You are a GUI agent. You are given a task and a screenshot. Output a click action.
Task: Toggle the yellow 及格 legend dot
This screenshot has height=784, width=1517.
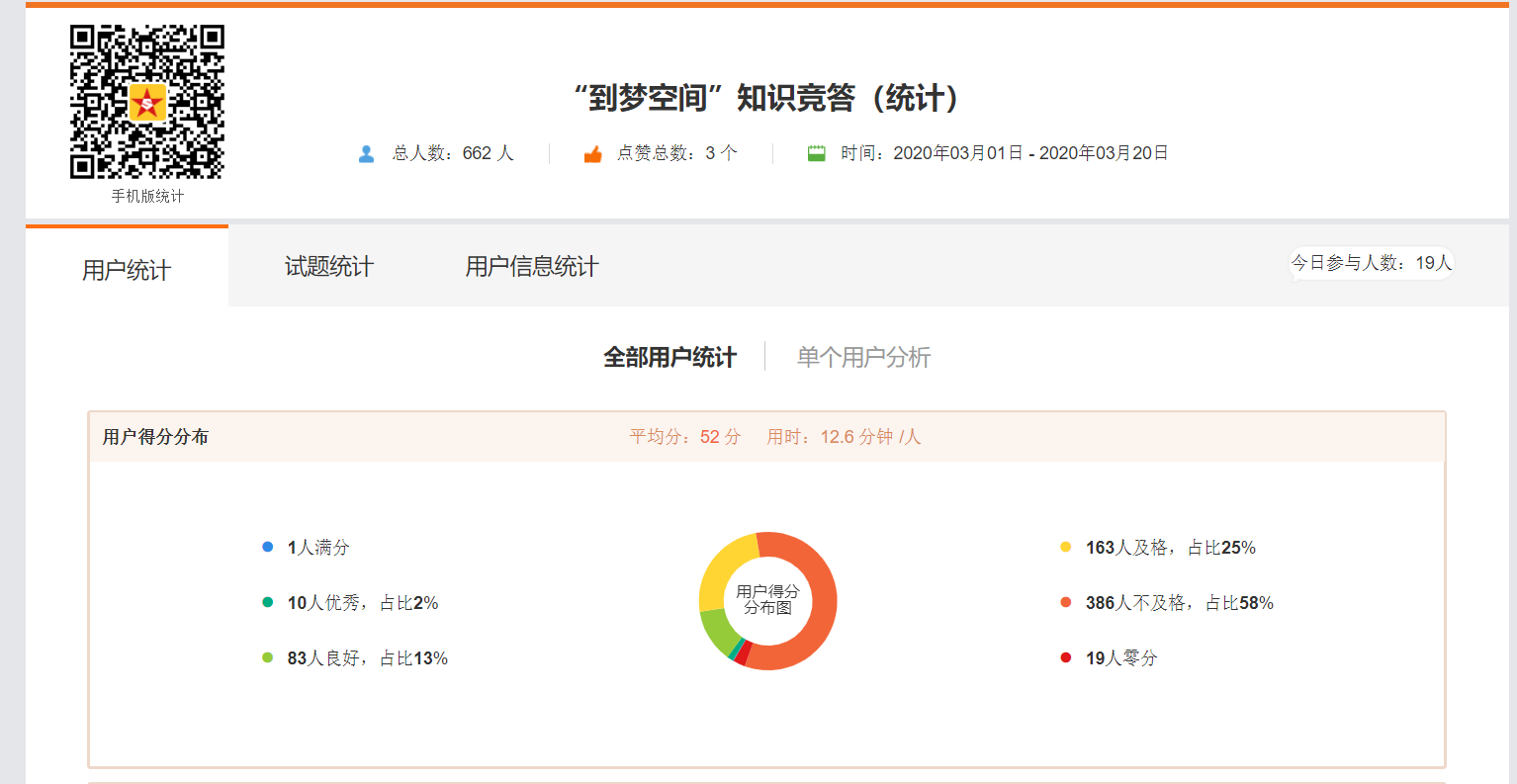pyautogui.click(x=1065, y=547)
